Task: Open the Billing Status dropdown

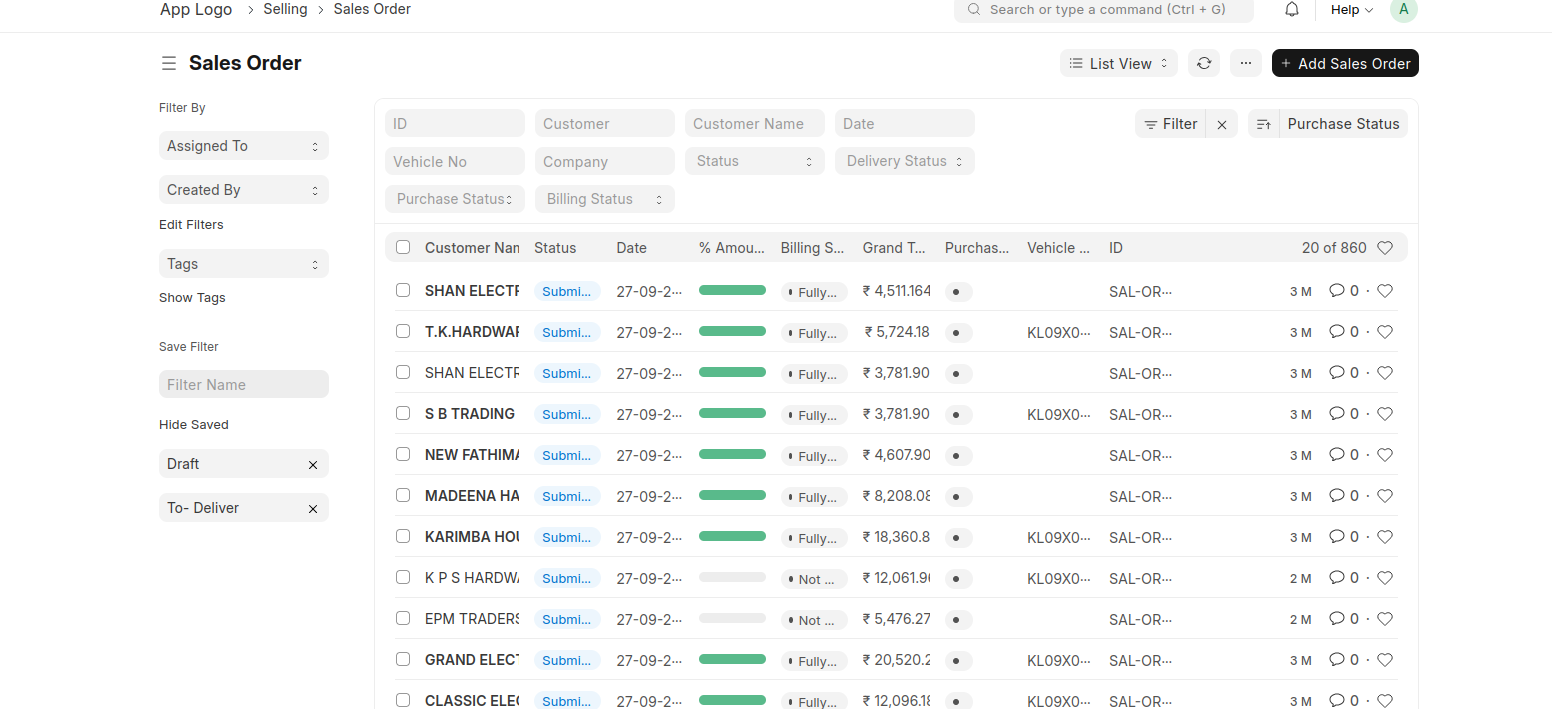Action: [x=605, y=199]
